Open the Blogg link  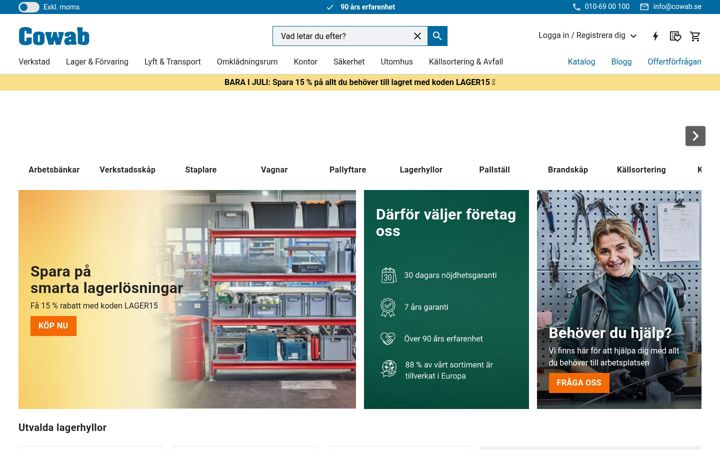(621, 62)
